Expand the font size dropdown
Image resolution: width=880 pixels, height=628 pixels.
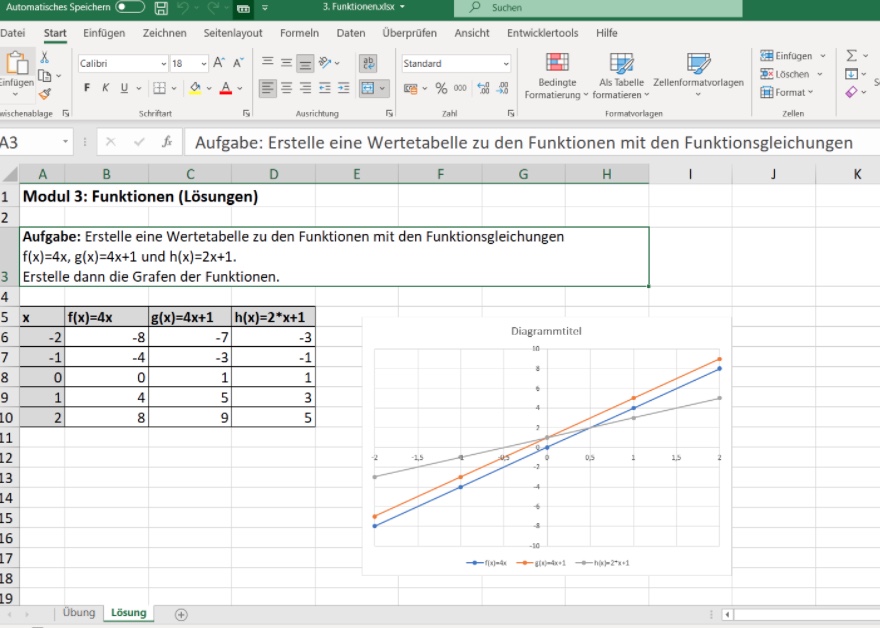point(203,62)
